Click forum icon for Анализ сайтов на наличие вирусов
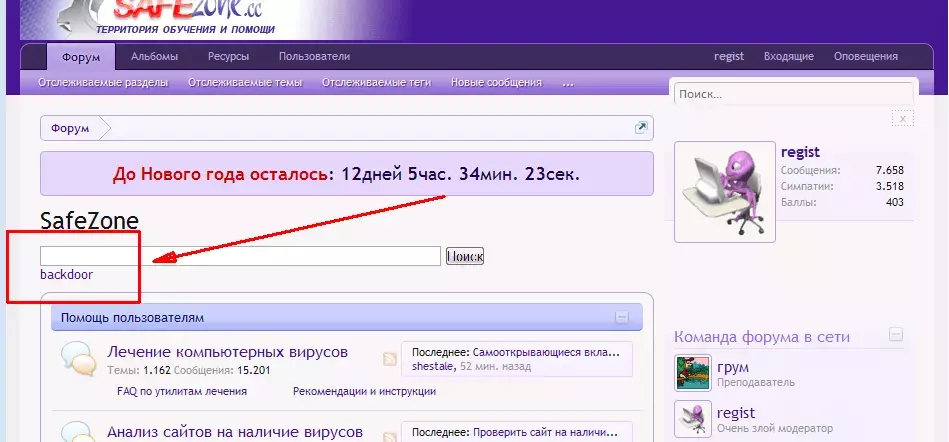 [79, 433]
